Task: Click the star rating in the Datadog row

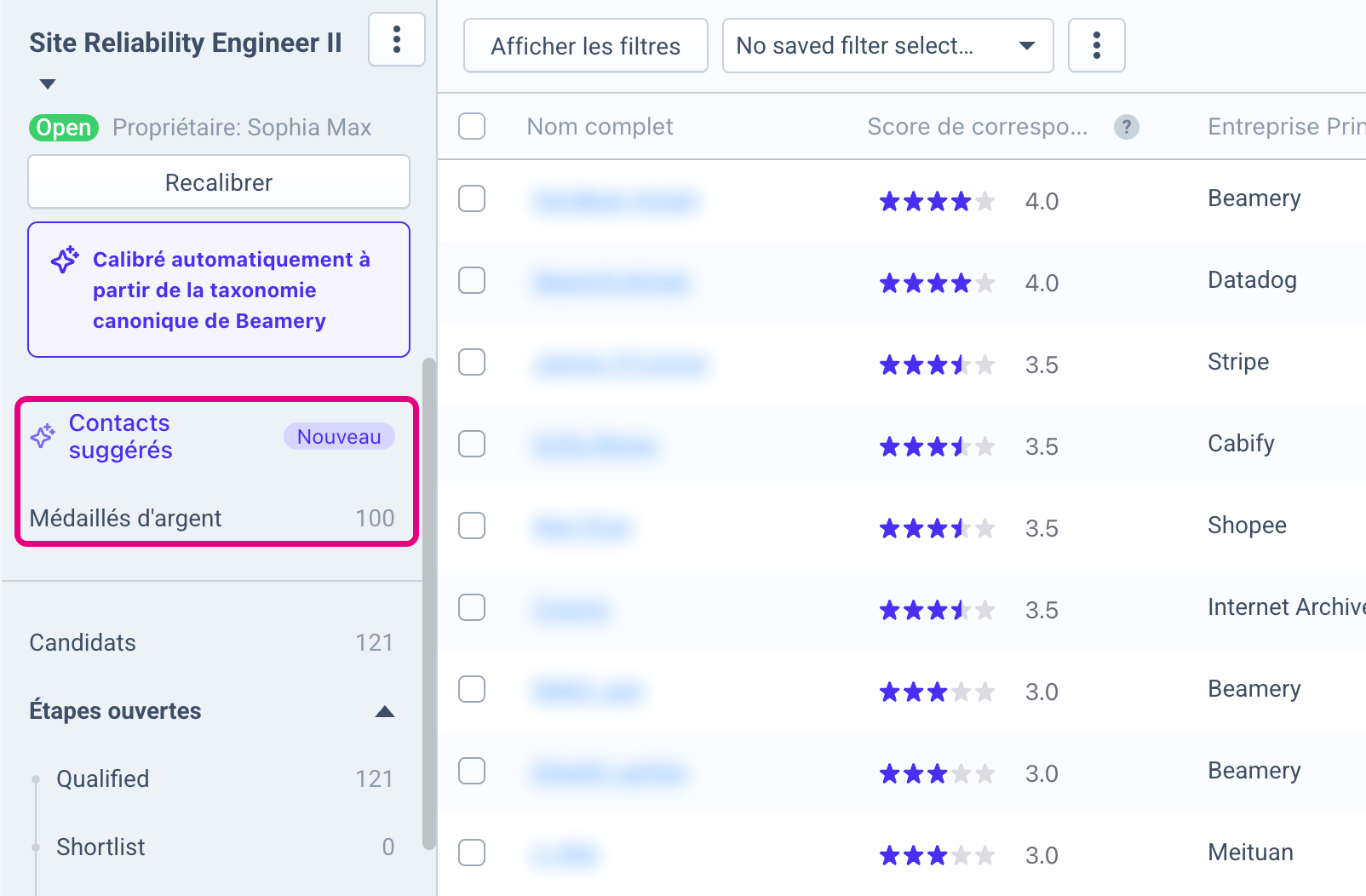Action: (937, 283)
